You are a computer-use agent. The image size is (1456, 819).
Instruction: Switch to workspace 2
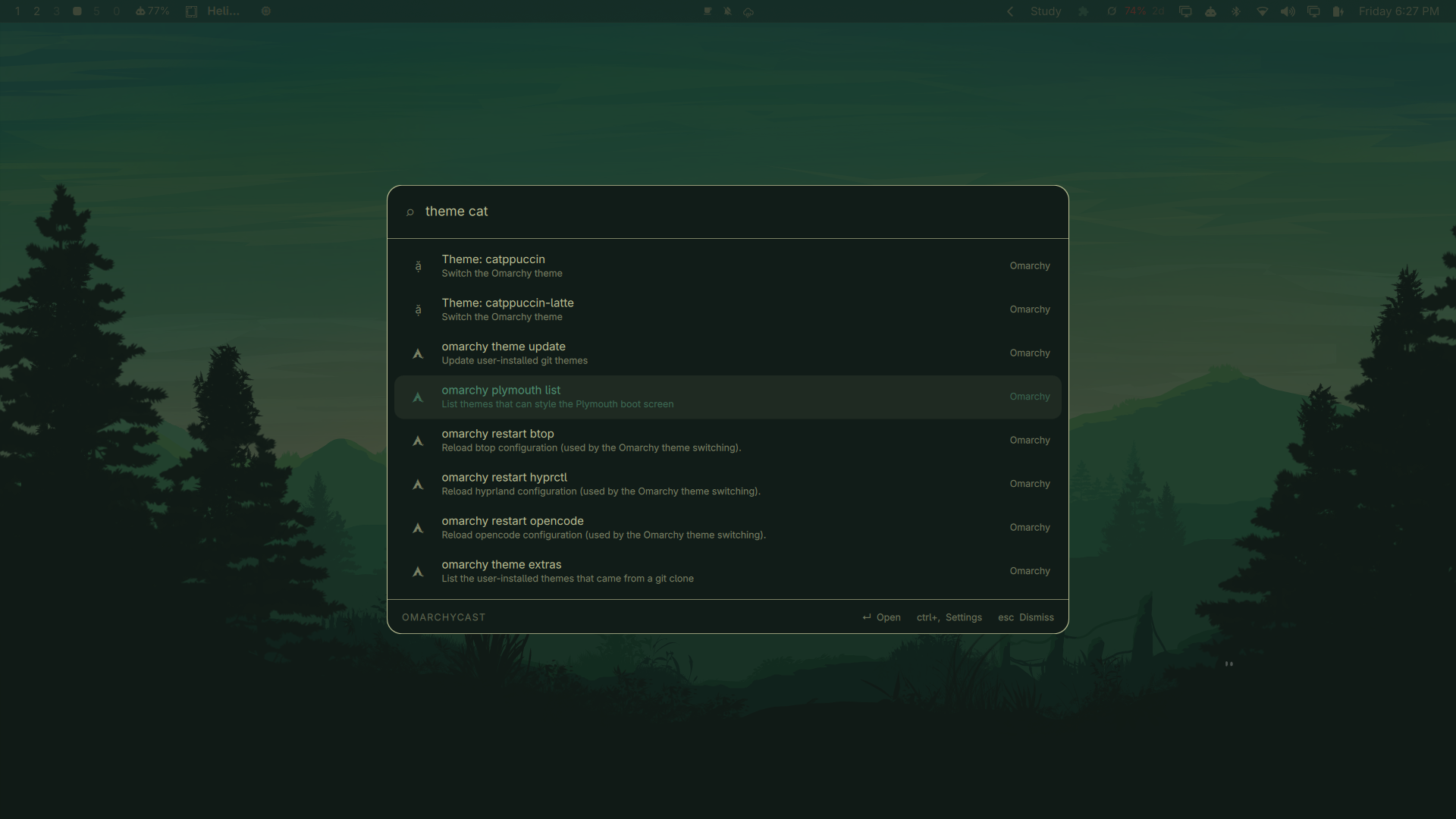tap(36, 11)
